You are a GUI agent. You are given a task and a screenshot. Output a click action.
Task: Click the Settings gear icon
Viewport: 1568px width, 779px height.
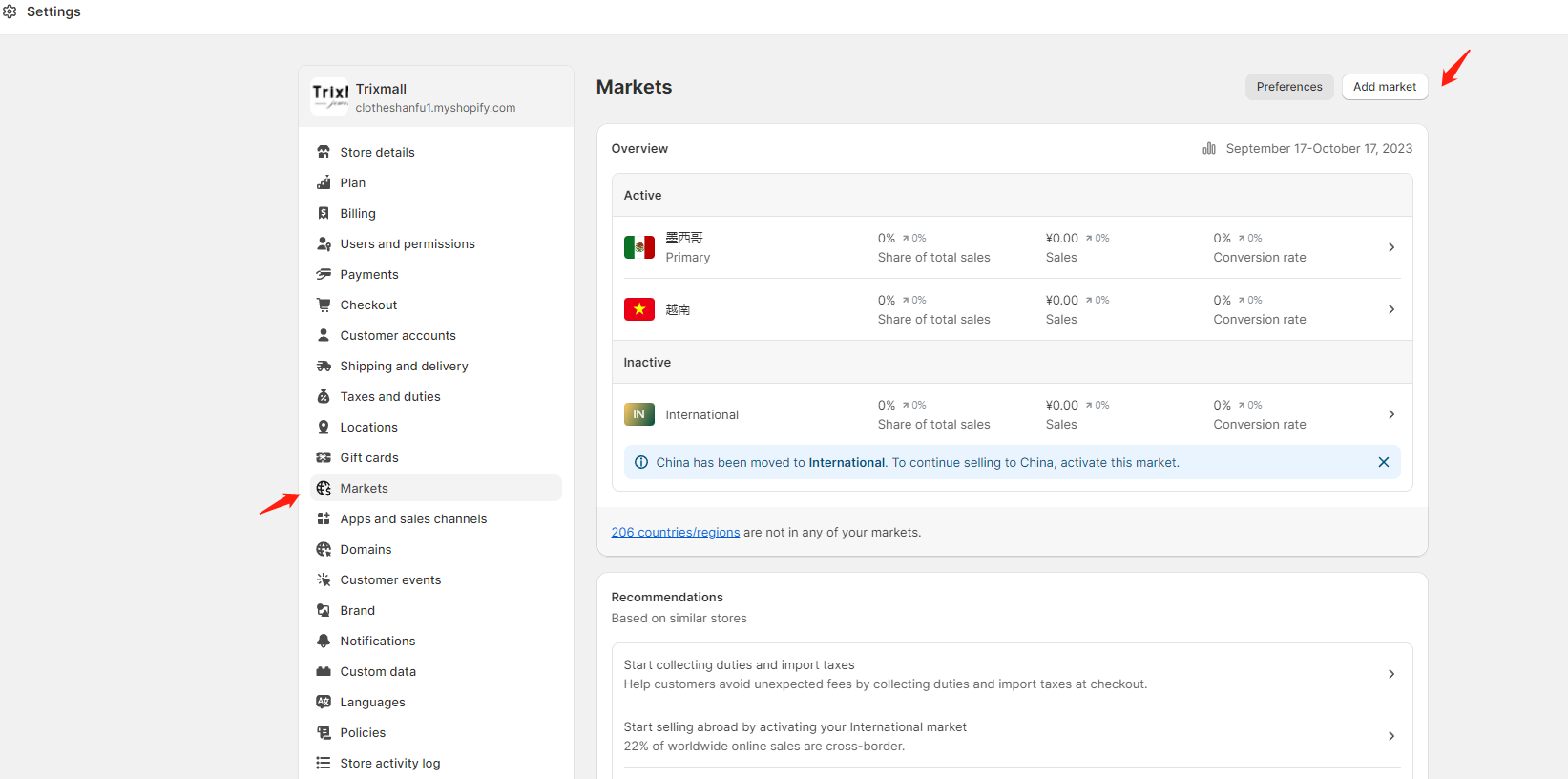click(10, 11)
